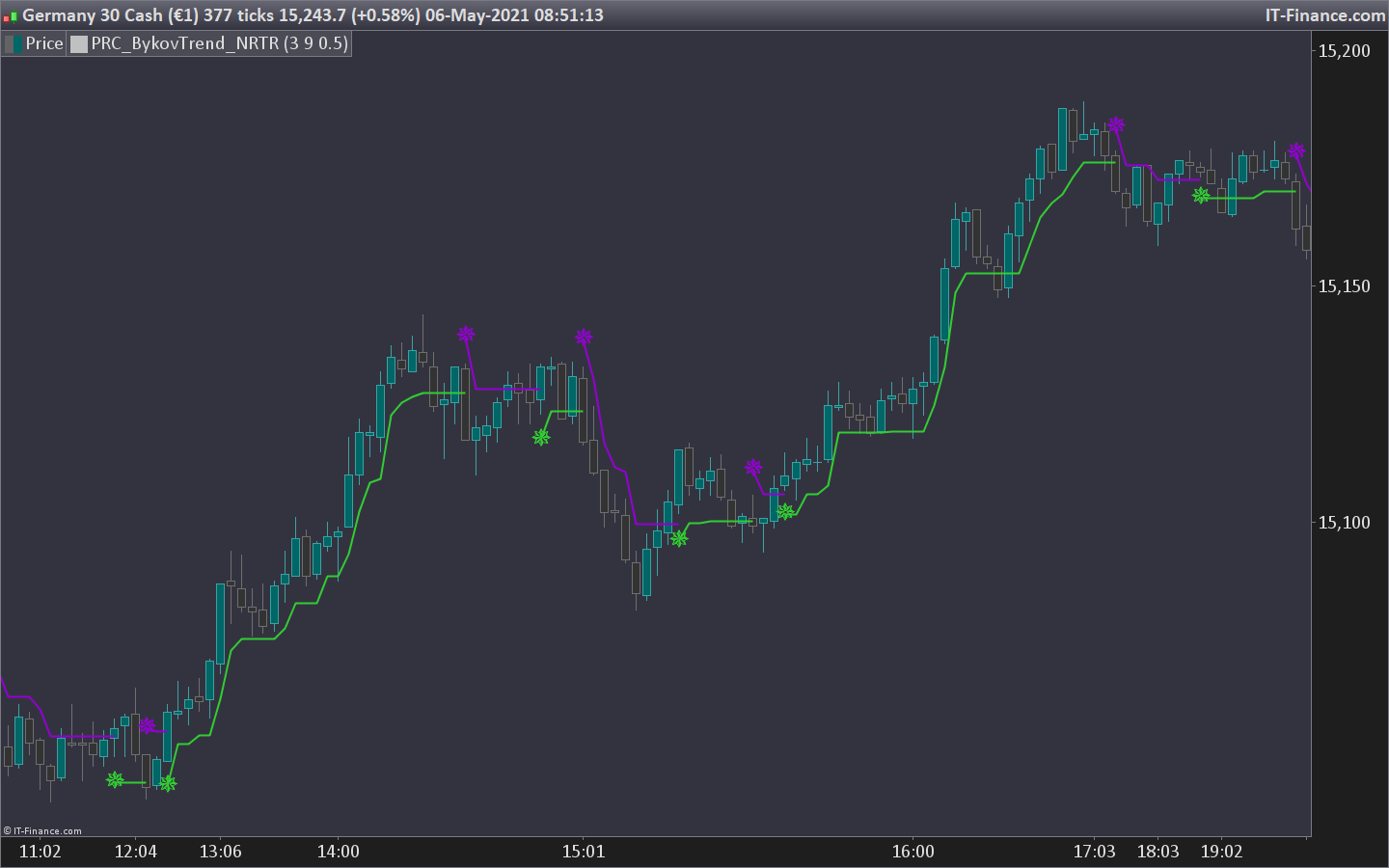1389x868 pixels.
Task: Click the last purple star marker after 19:02
Action: click(1296, 151)
